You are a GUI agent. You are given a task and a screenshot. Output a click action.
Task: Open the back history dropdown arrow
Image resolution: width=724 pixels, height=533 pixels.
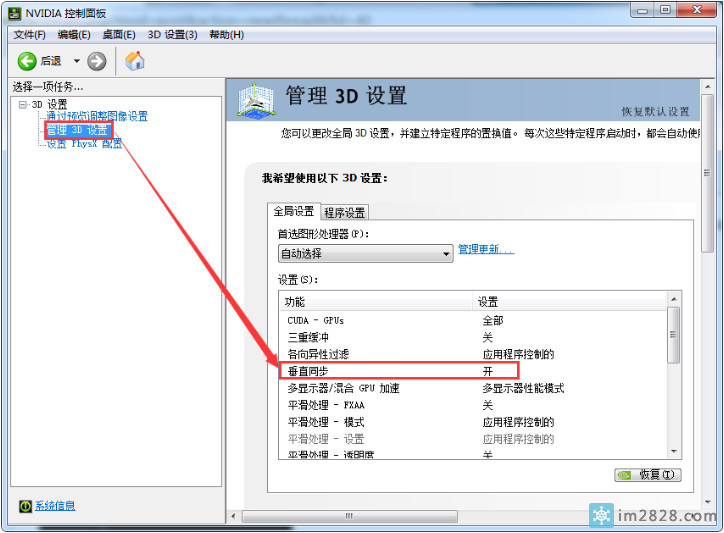[77, 61]
